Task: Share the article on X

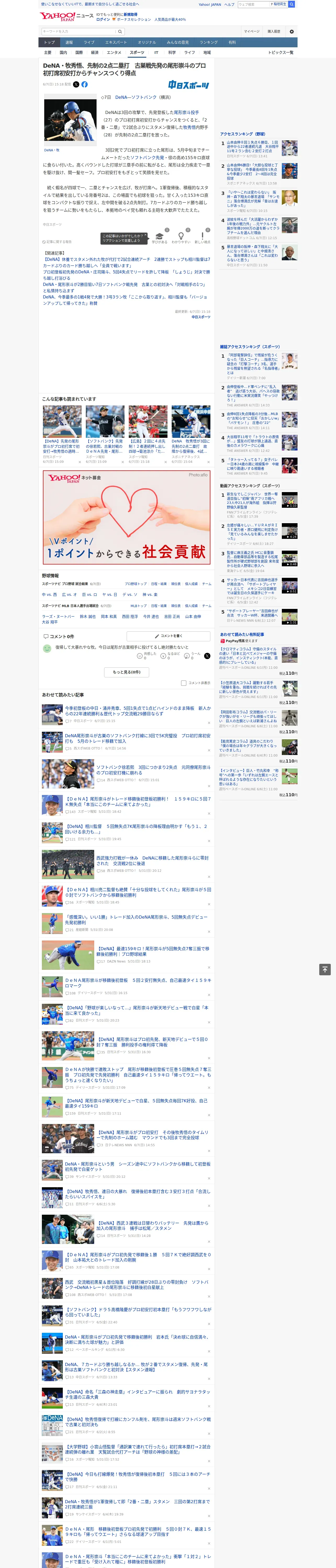Action: pos(76,85)
